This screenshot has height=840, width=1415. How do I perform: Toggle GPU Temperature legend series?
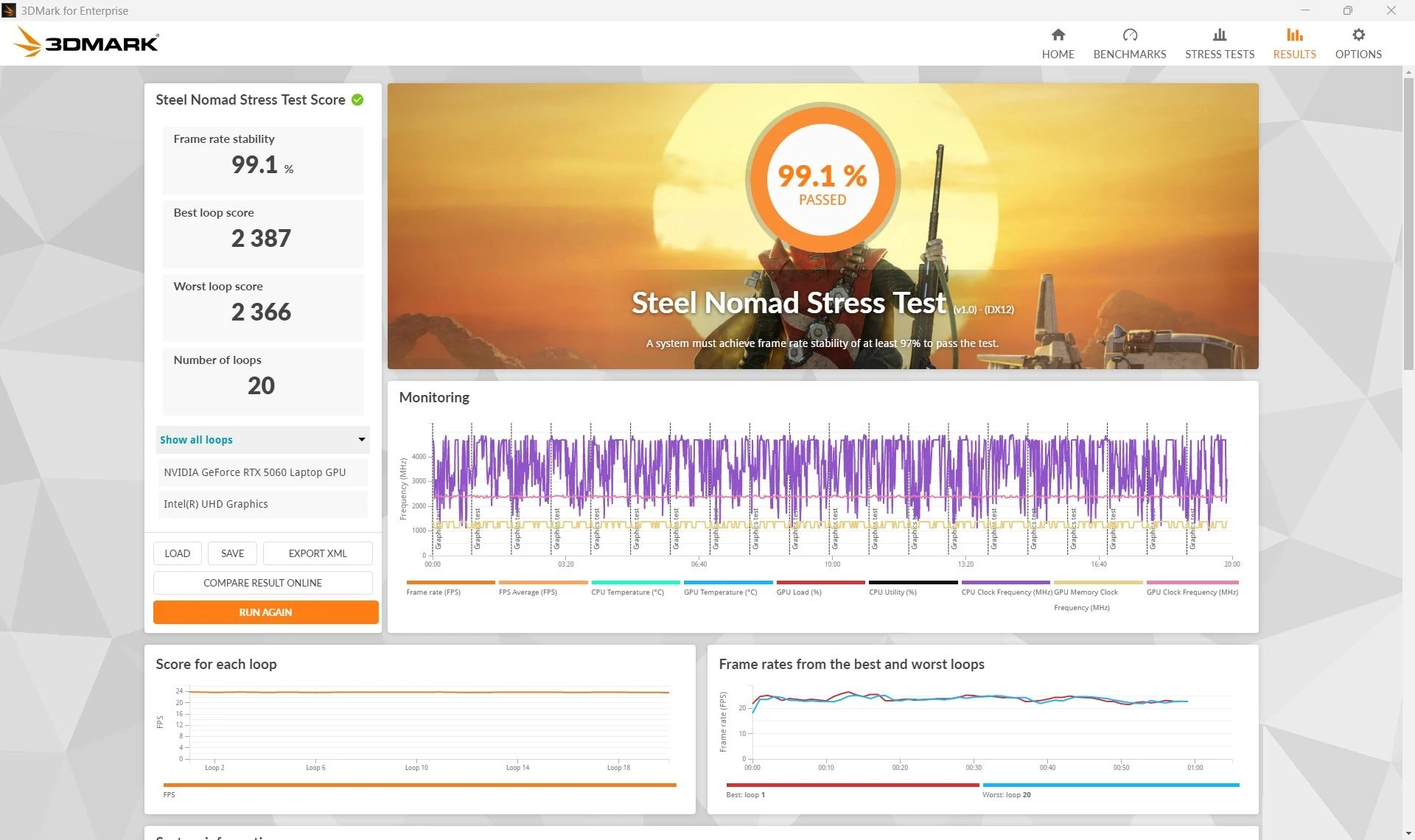pos(720,592)
